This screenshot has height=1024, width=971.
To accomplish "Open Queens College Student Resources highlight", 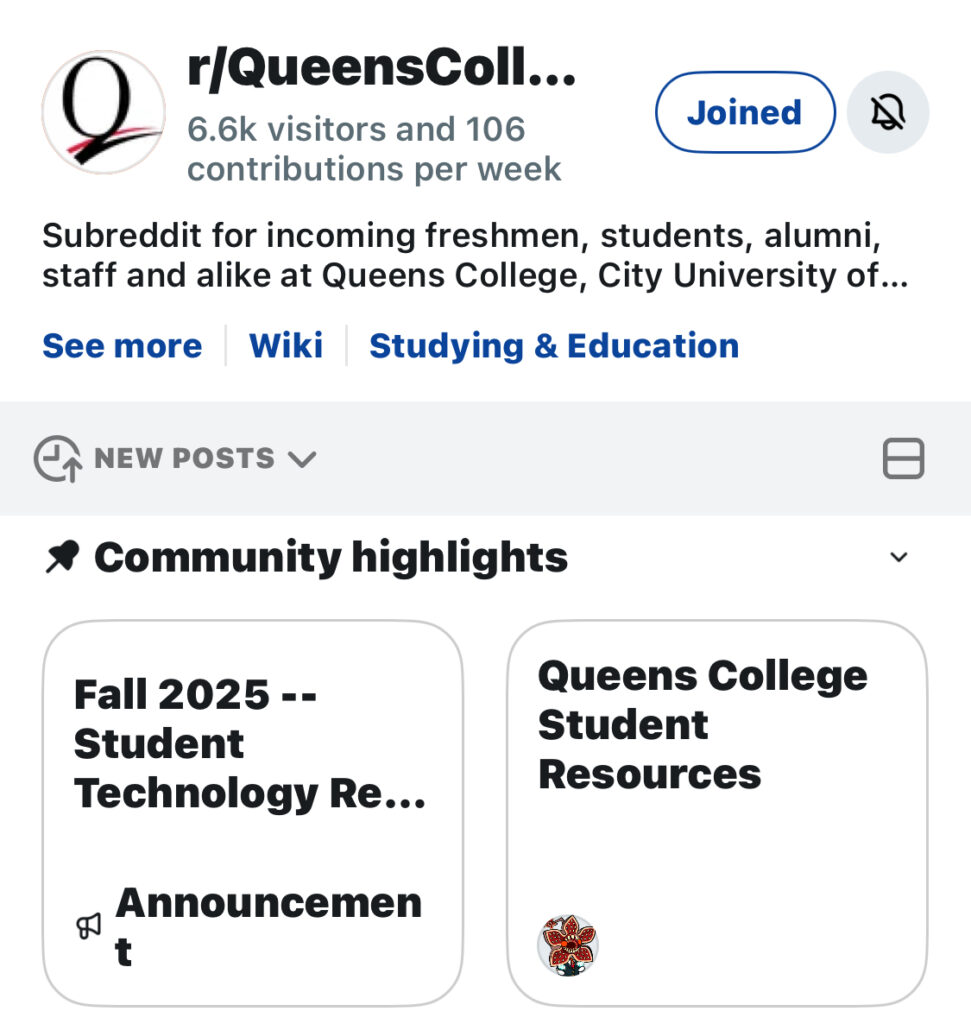I will point(702,724).
